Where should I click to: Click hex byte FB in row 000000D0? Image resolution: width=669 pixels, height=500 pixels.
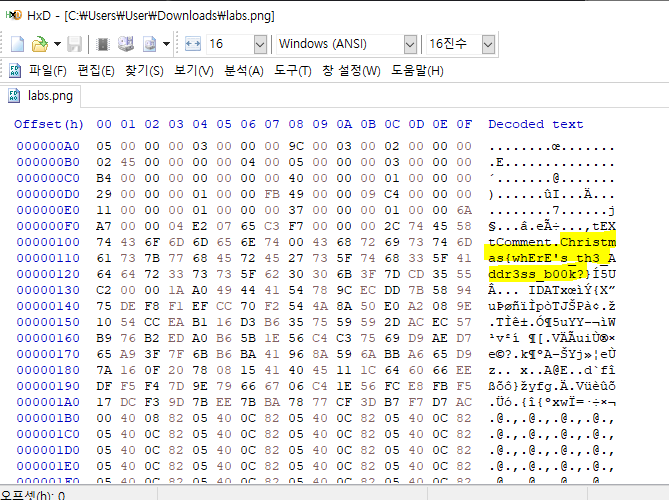pyautogui.click(x=272, y=194)
